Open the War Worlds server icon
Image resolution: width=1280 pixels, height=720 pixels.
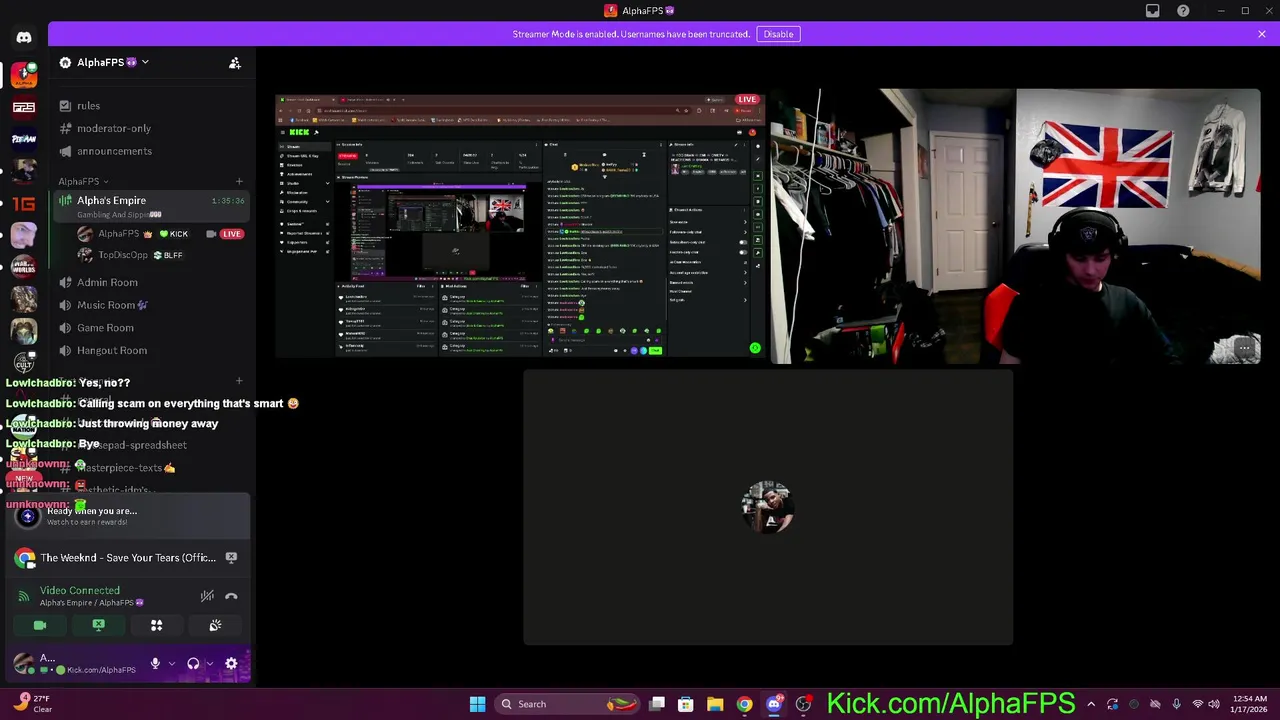pyautogui.click(x=24, y=268)
